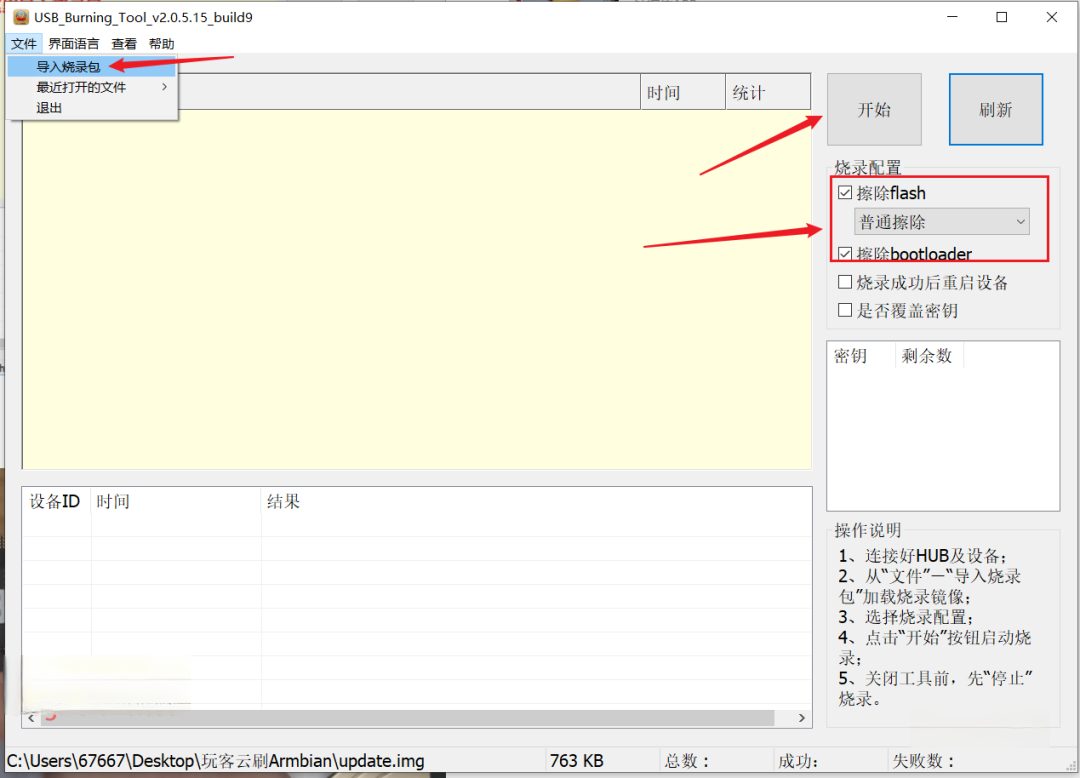This screenshot has width=1080, height=778.
Task: Click the 密钥 column header
Action: click(861, 356)
